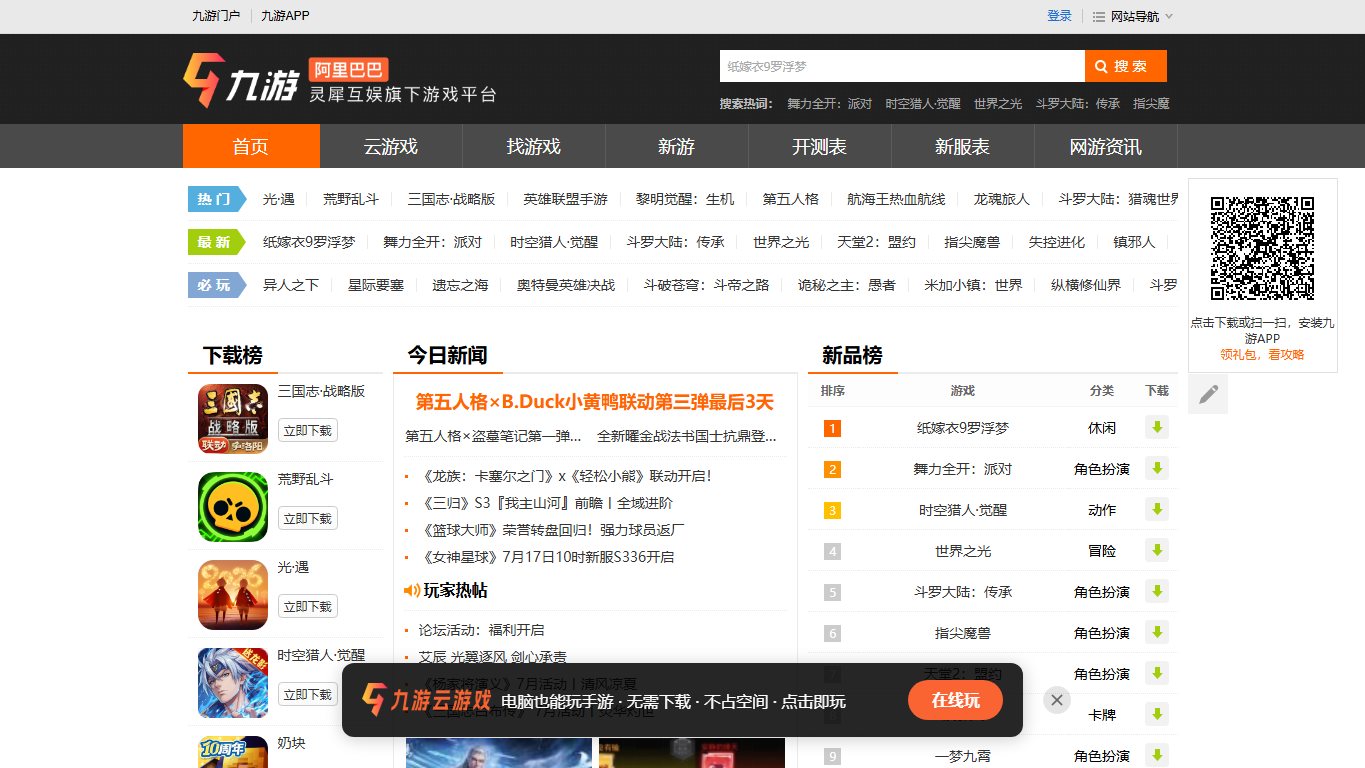Click the 必玩 category tag
The image size is (1365, 768).
216,285
